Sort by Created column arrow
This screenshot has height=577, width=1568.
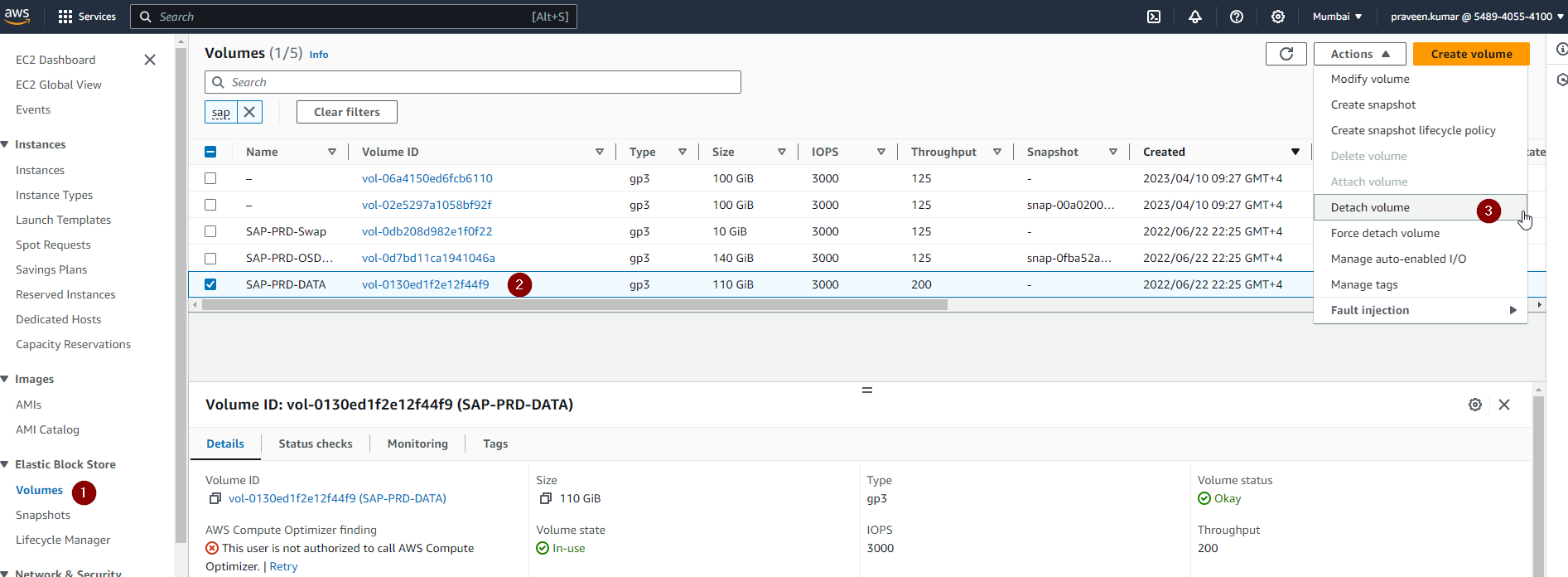pyautogui.click(x=1295, y=152)
